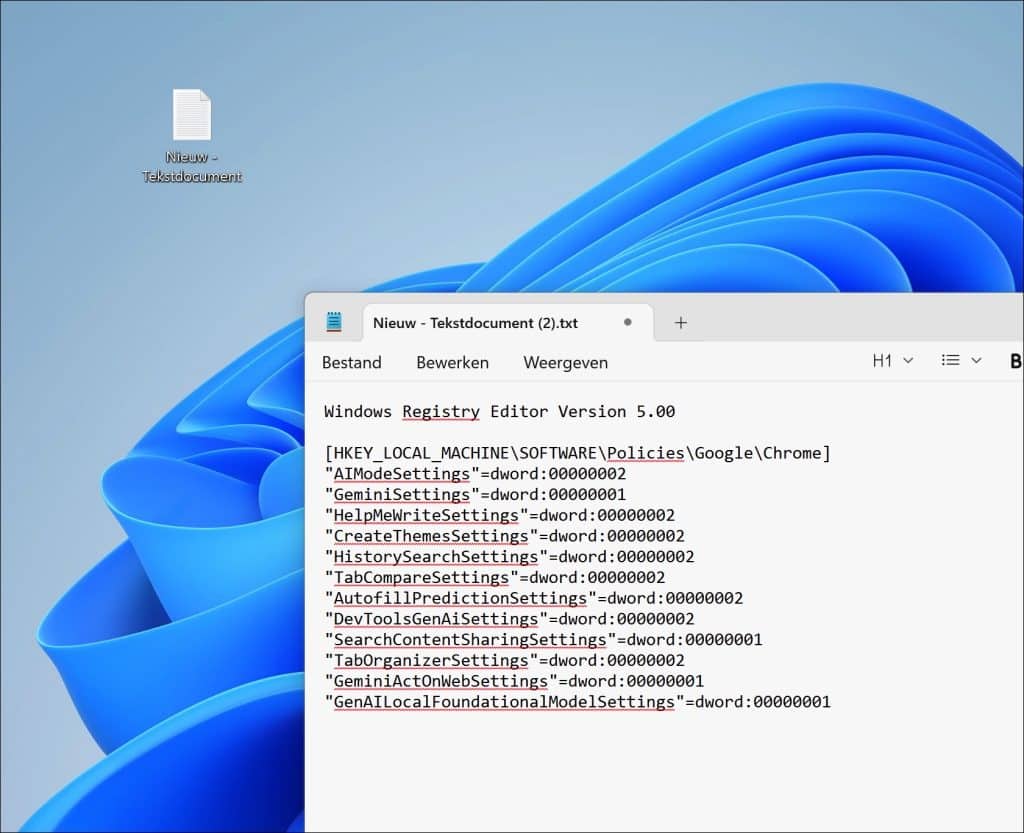The width and height of the screenshot is (1024, 833).
Task: Open the Weergeven menu
Action: (565, 363)
